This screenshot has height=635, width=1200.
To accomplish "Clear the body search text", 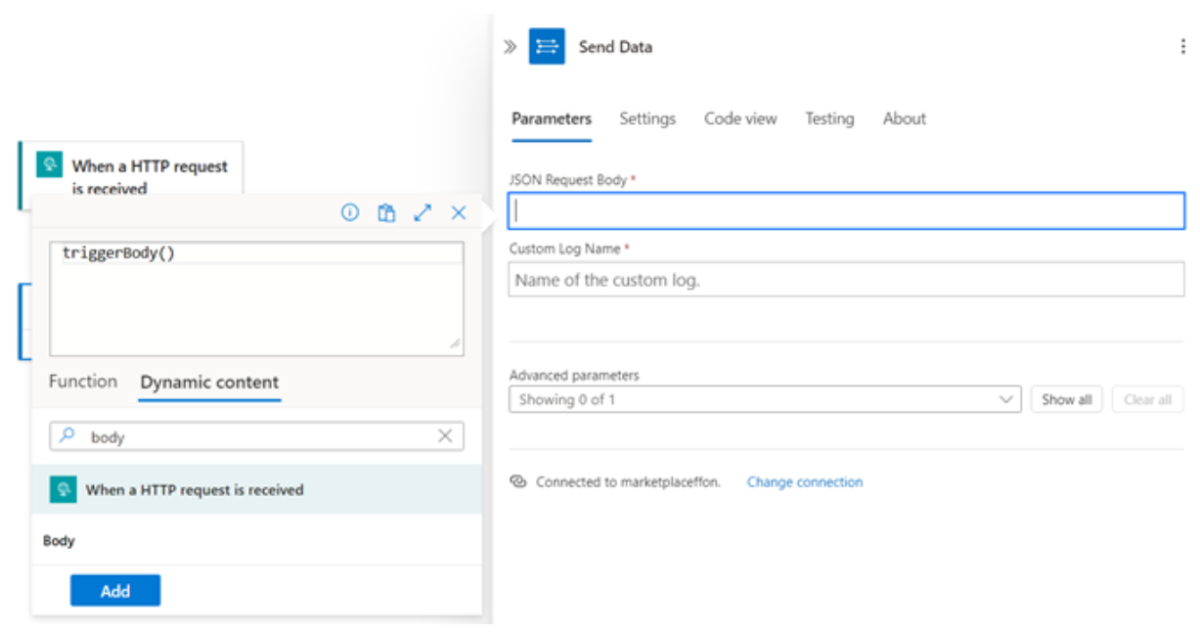I will pyautogui.click(x=445, y=436).
